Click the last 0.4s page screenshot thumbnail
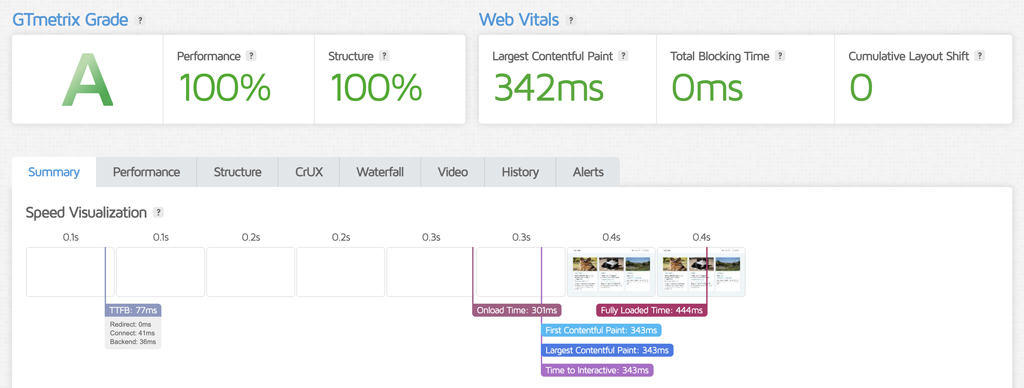1024x388 pixels. tap(701, 272)
